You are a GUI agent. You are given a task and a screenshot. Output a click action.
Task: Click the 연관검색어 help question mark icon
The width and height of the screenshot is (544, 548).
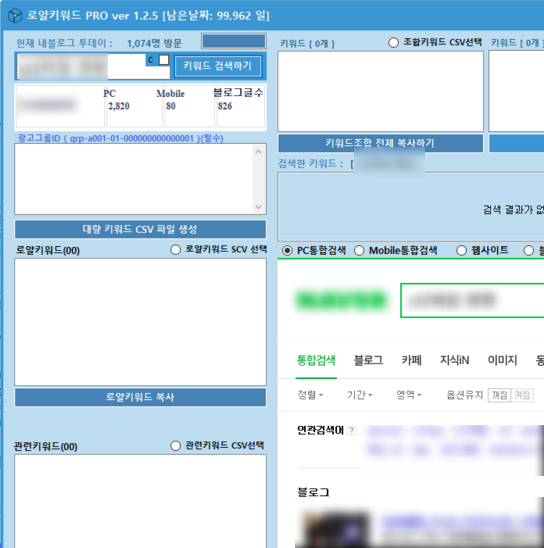click(x=352, y=431)
